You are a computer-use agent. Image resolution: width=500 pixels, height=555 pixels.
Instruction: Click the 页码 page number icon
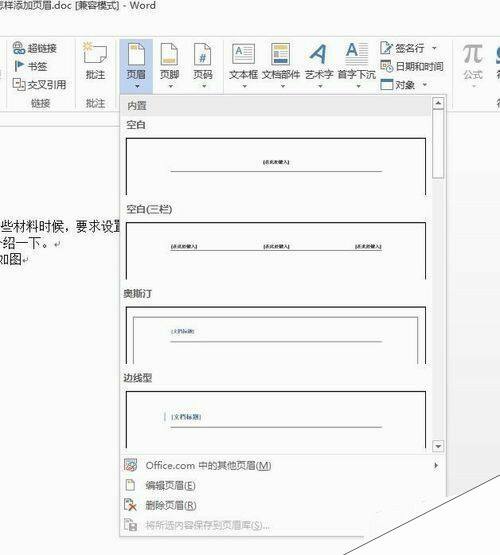(x=202, y=54)
